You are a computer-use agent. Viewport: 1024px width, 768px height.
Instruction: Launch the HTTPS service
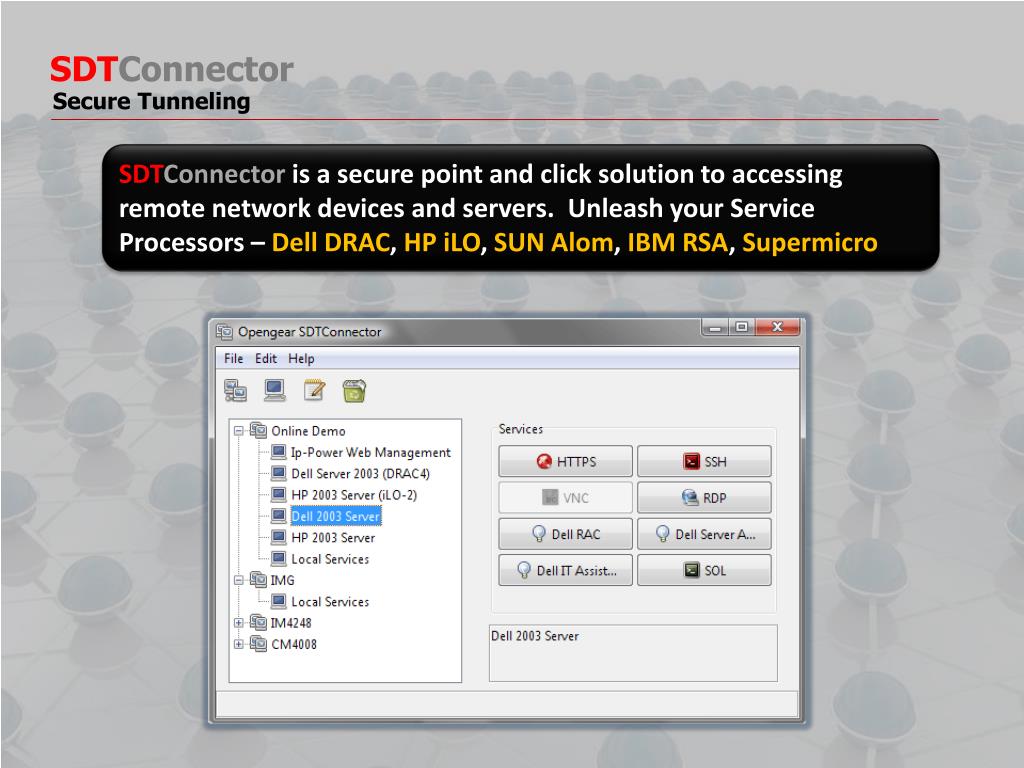click(566, 461)
